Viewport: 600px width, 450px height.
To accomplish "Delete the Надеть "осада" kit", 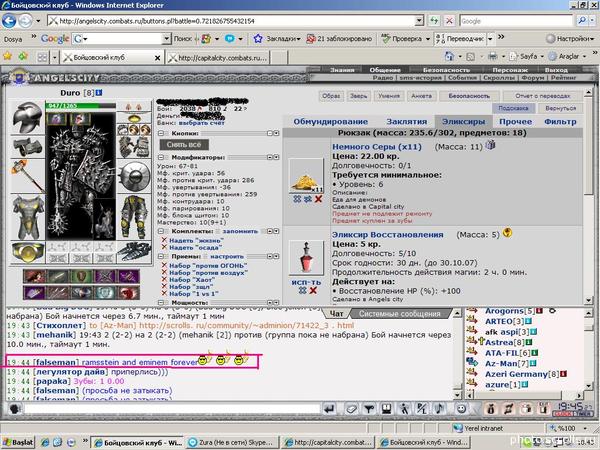I will coord(164,248).
